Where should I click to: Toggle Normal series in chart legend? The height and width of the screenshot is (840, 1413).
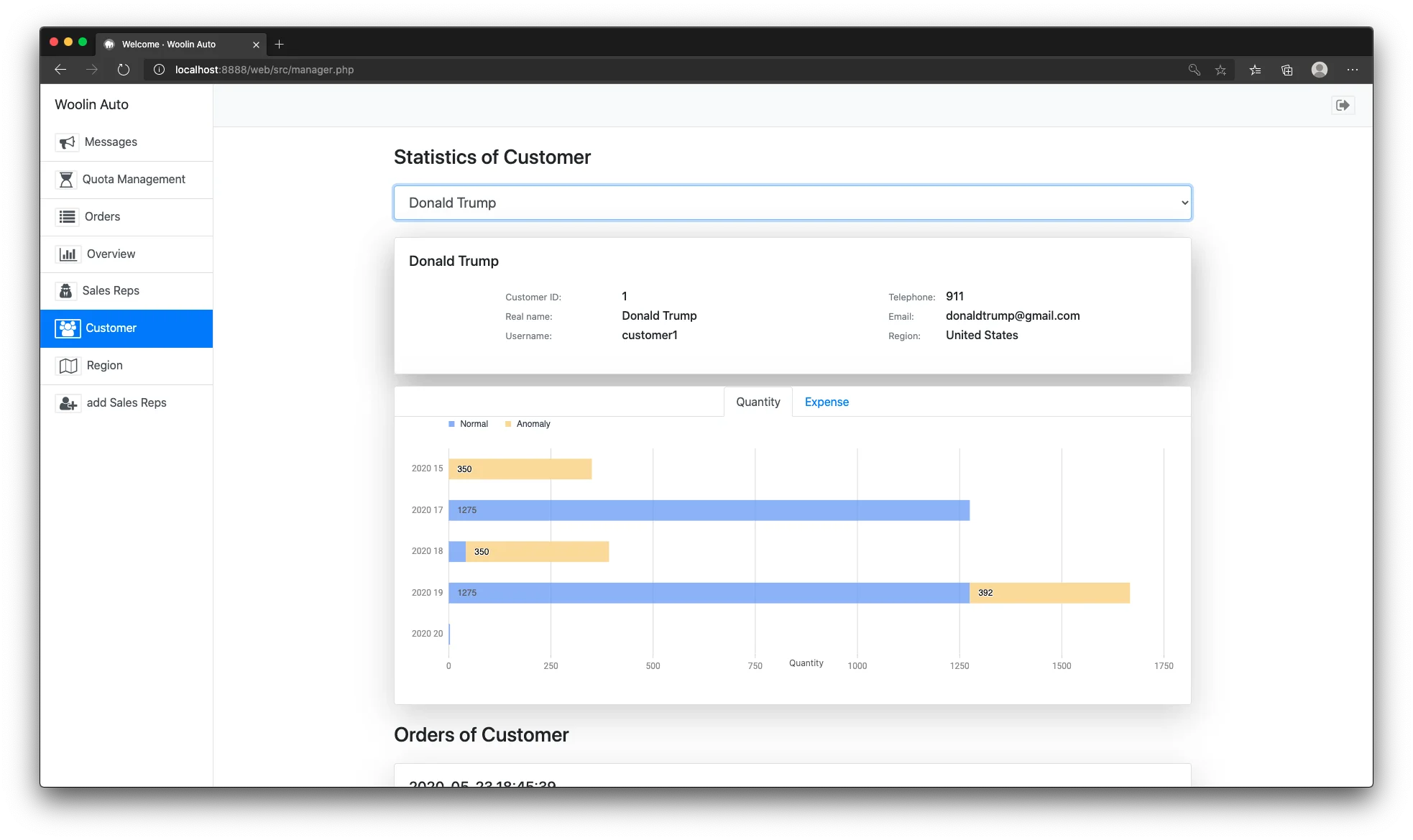pyautogui.click(x=468, y=424)
